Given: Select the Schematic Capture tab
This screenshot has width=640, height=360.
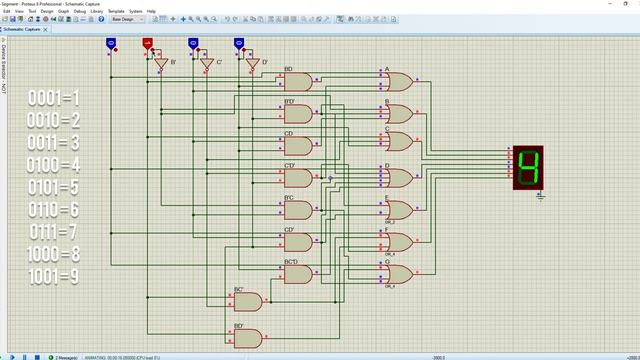Looking at the screenshot, I should coord(22,29).
